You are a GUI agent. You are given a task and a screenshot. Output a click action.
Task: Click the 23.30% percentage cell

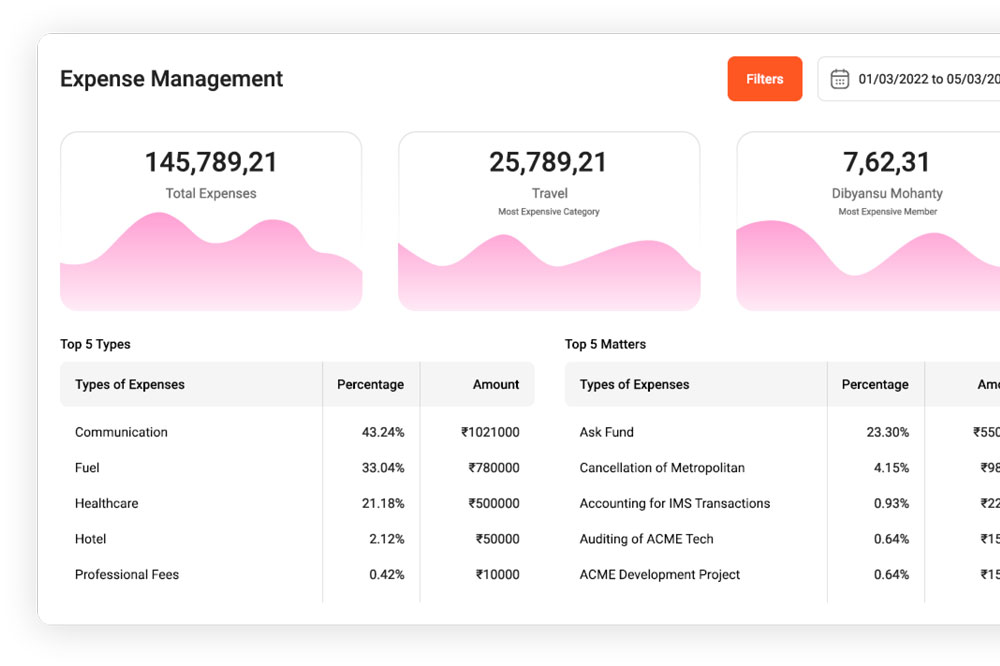point(888,433)
